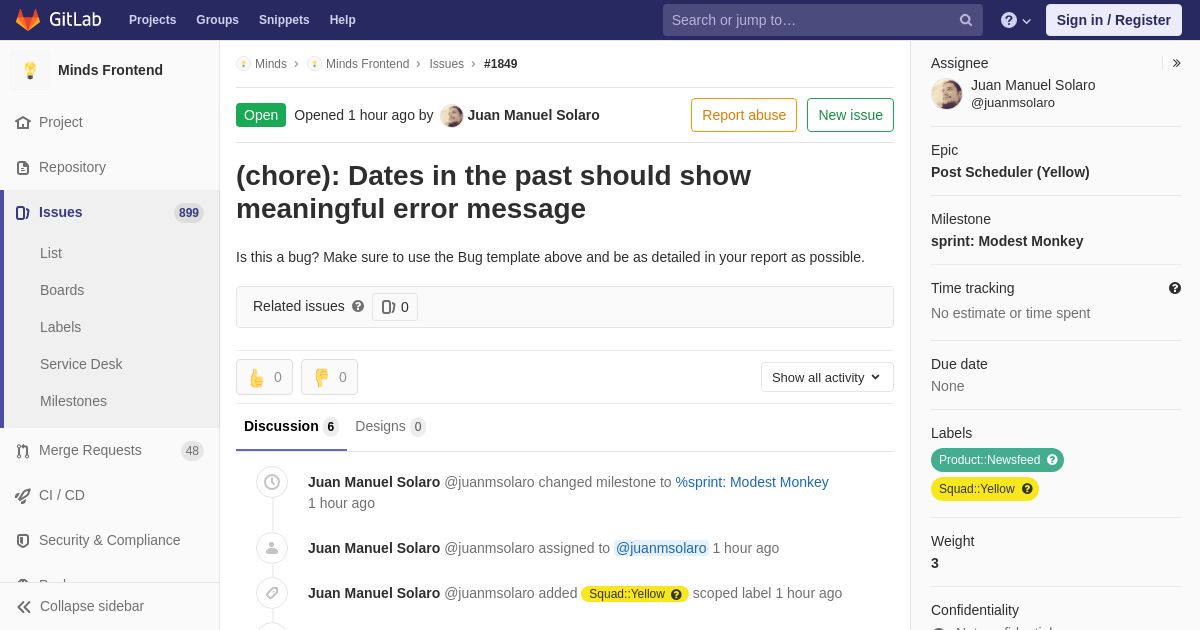Click the label tag icon in activity
1200x630 pixels.
click(x=272, y=593)
